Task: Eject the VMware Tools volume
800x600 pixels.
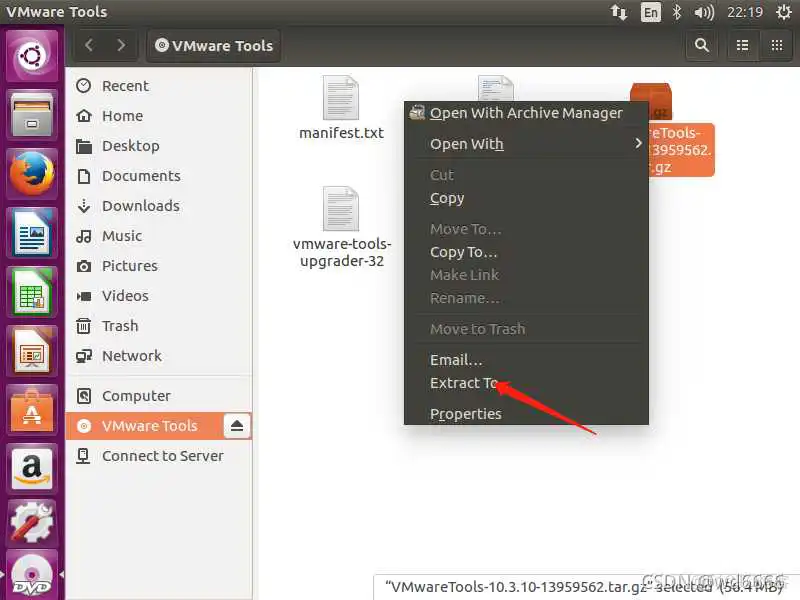Action: click(x=236, y=425)
